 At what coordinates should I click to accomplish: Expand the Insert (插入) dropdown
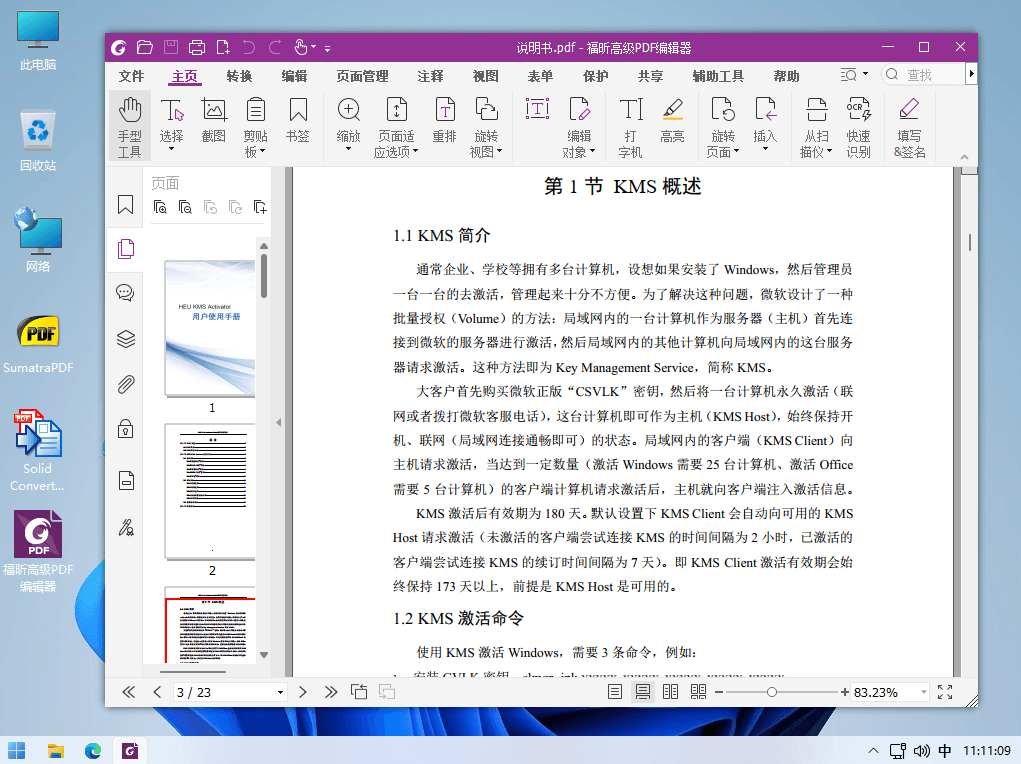tap(765, 149)
